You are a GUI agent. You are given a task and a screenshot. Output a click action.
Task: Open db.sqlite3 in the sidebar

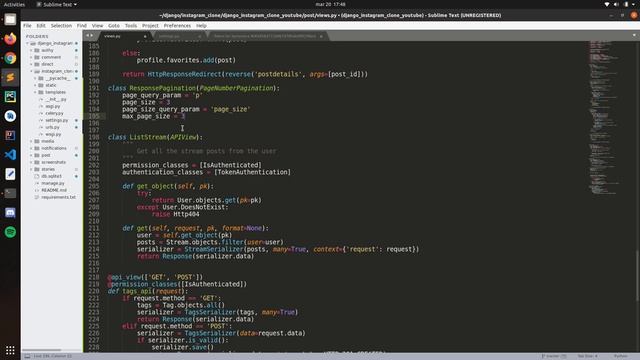pyautogui.click(x=51, y=176)
